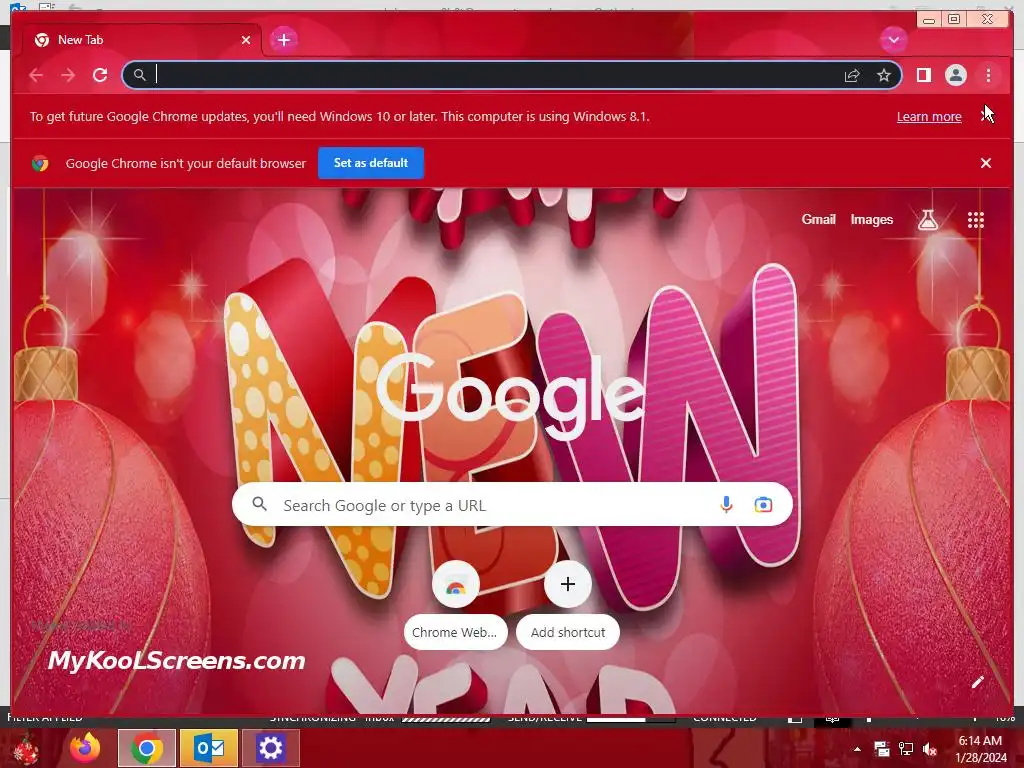Open the network tray icon
This screenshot has height=768, width=1024.
click(x=906, y=749)
